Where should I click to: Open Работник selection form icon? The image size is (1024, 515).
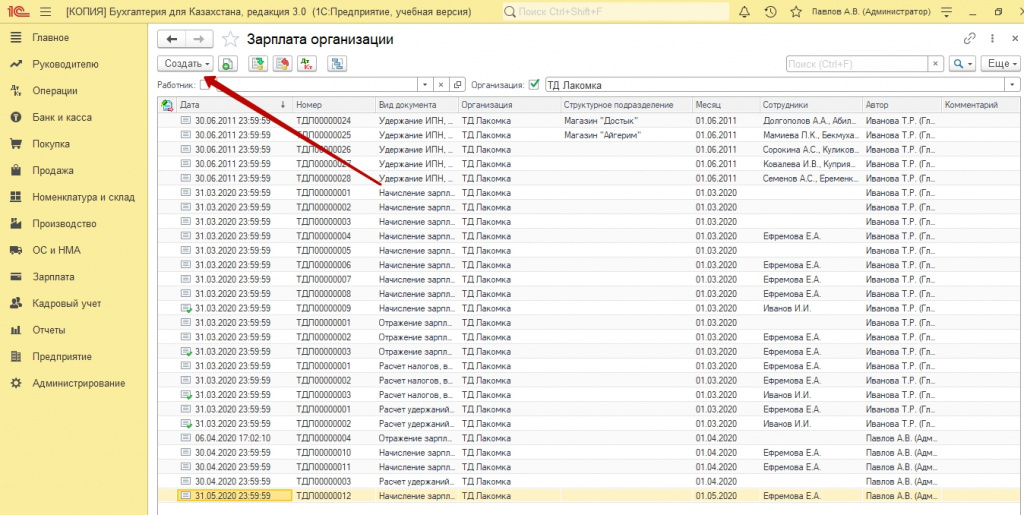[458, 85]
